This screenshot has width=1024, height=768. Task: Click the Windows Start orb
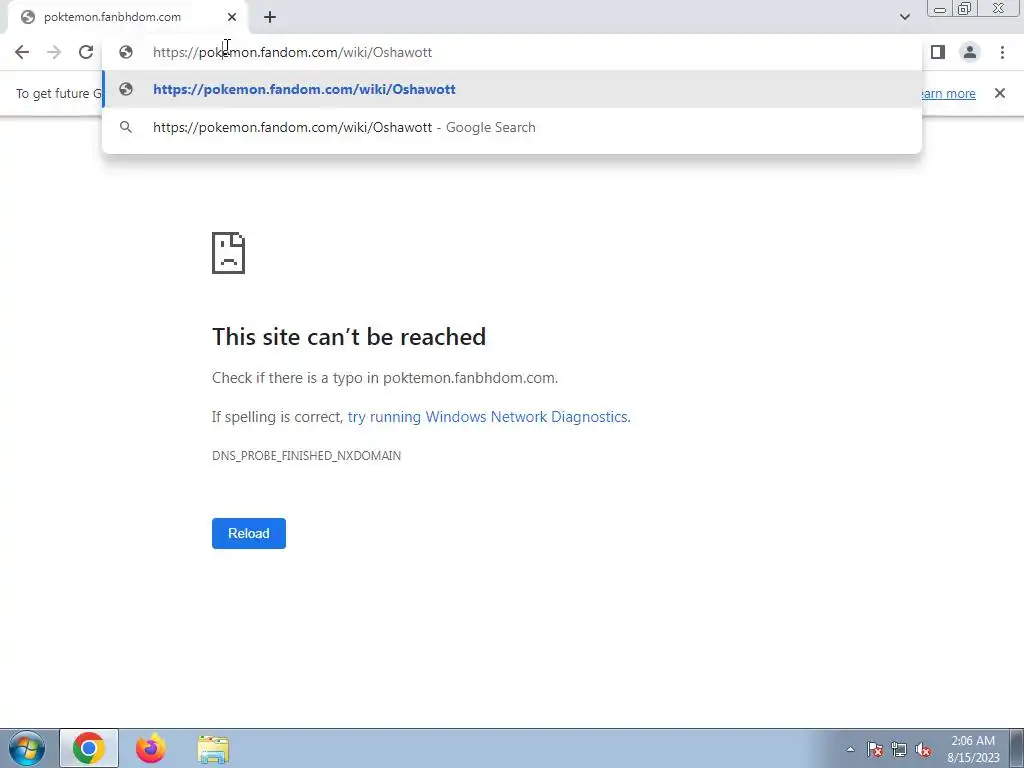click(27, 748)
